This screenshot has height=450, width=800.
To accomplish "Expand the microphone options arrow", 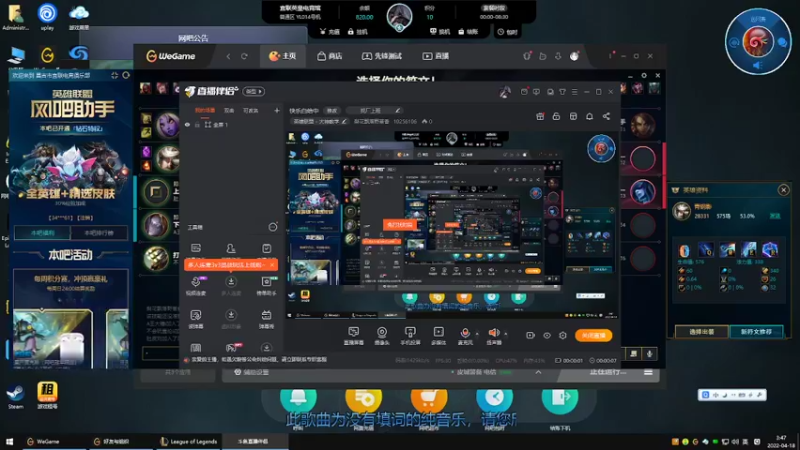I will coord(477,334).
